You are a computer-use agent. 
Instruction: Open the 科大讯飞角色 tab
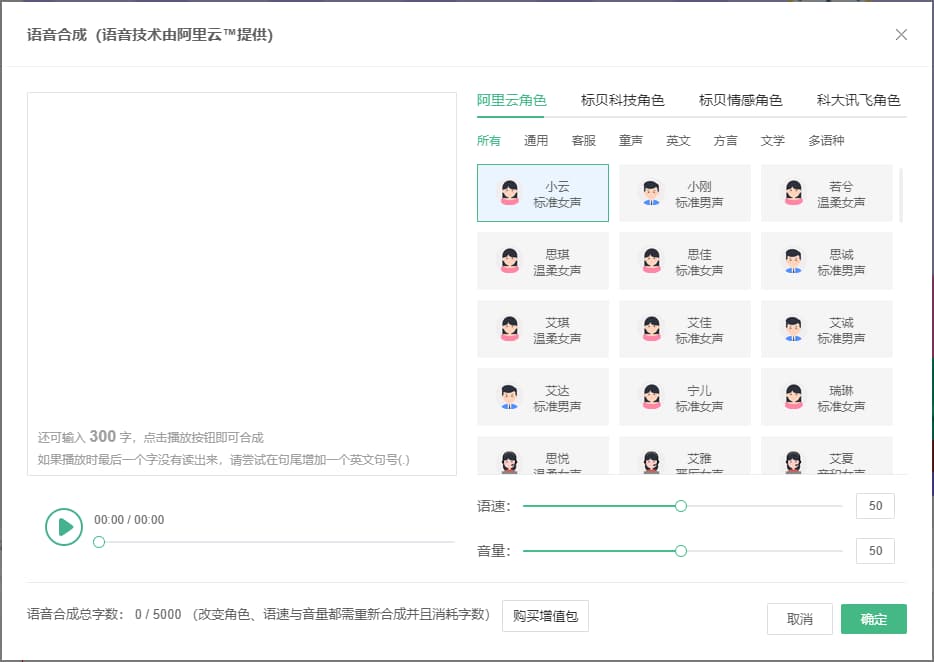click(858, 100)
